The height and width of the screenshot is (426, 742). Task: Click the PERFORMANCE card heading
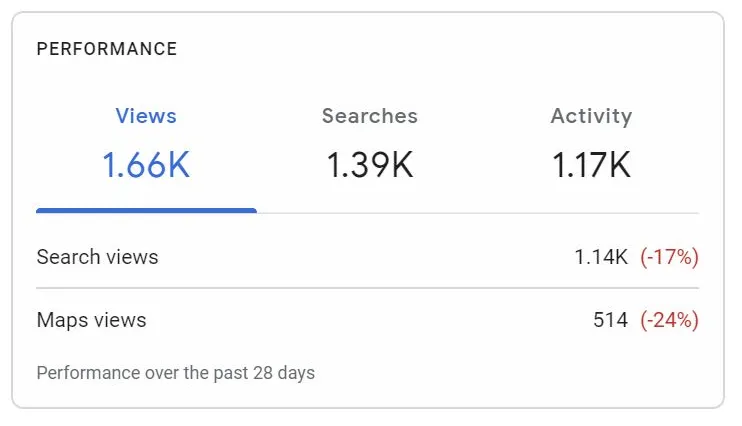[x=107, y=49]
